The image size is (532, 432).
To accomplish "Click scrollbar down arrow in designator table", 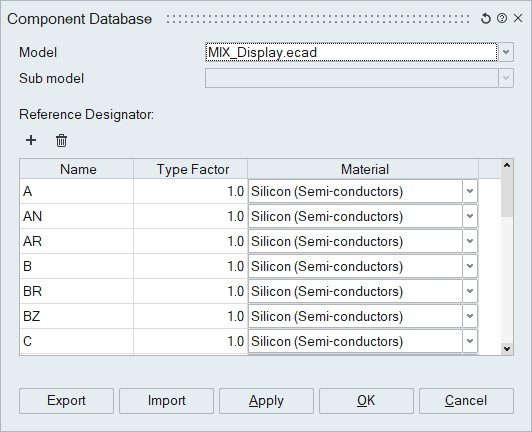I will point(507,349).
